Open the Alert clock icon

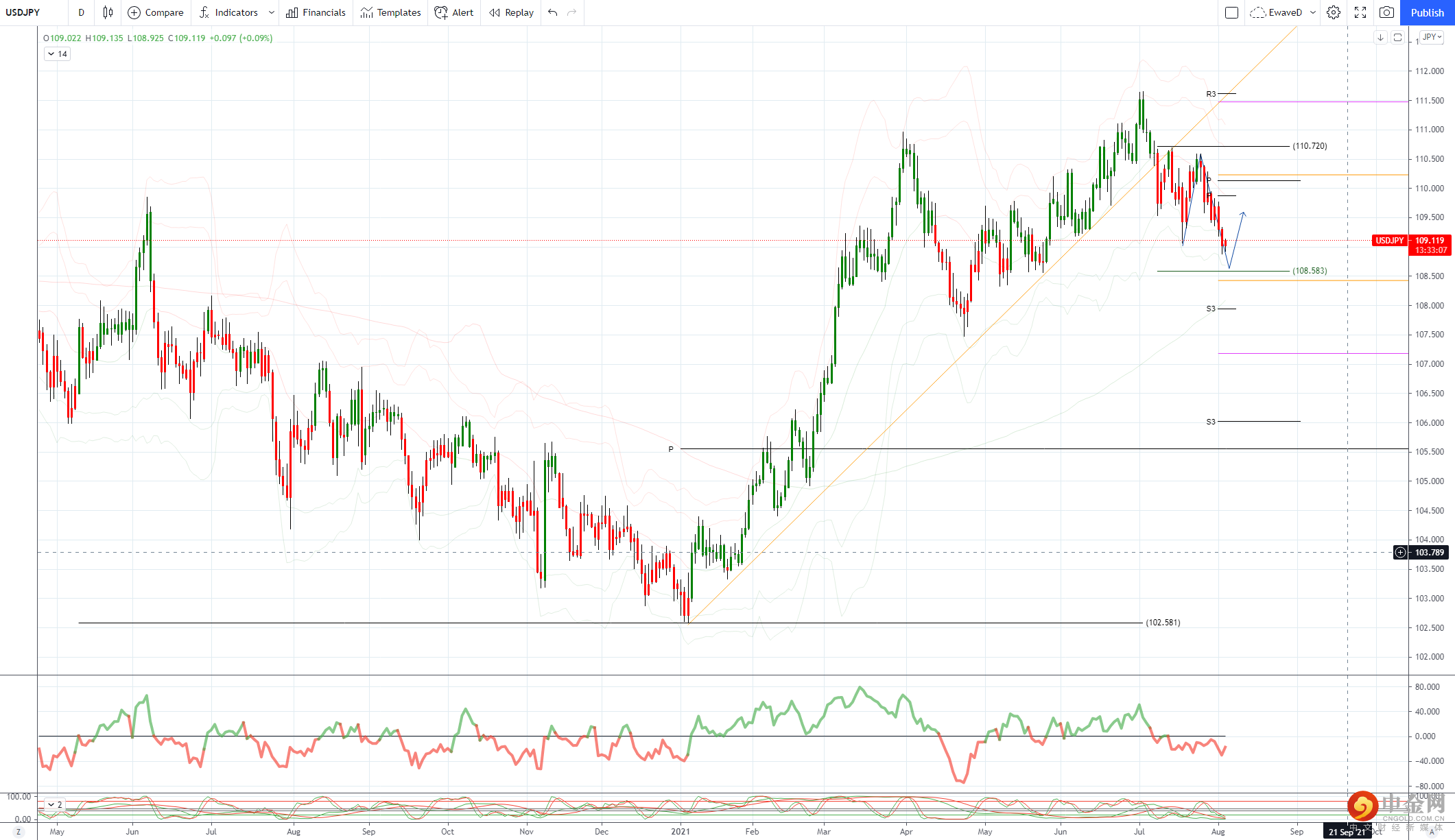pyautogui.click(x=441, y=12)
